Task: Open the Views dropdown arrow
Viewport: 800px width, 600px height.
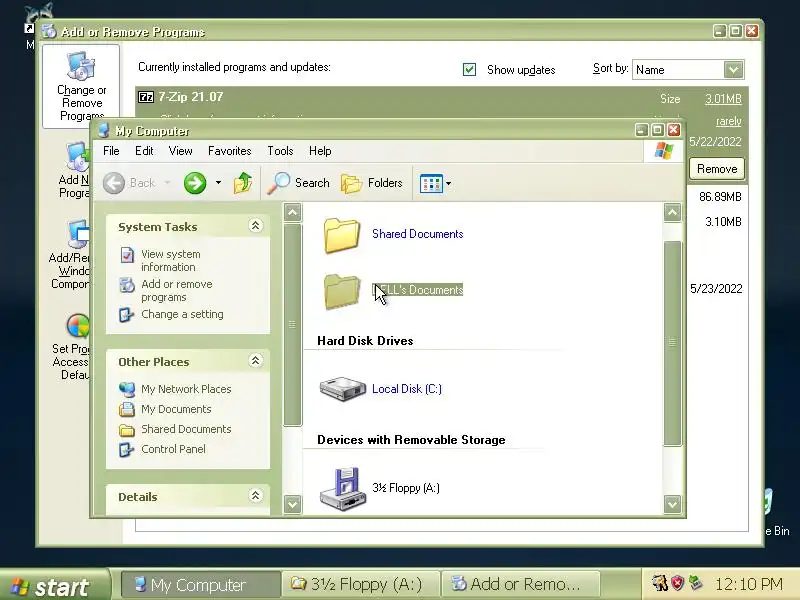Action: [x=448, y=183]
